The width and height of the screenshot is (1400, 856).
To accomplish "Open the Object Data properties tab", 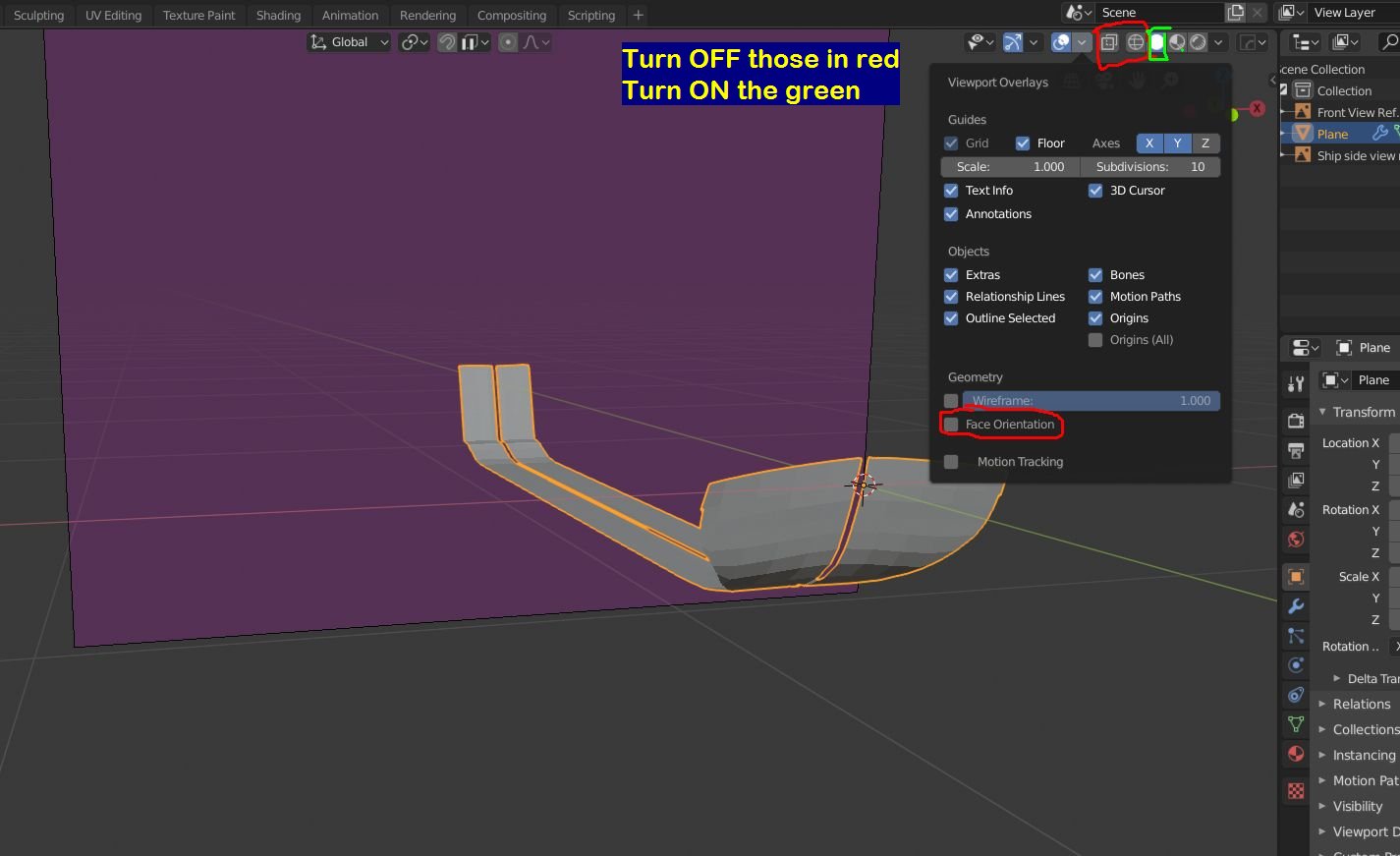I will click(x=1296, y=724).
